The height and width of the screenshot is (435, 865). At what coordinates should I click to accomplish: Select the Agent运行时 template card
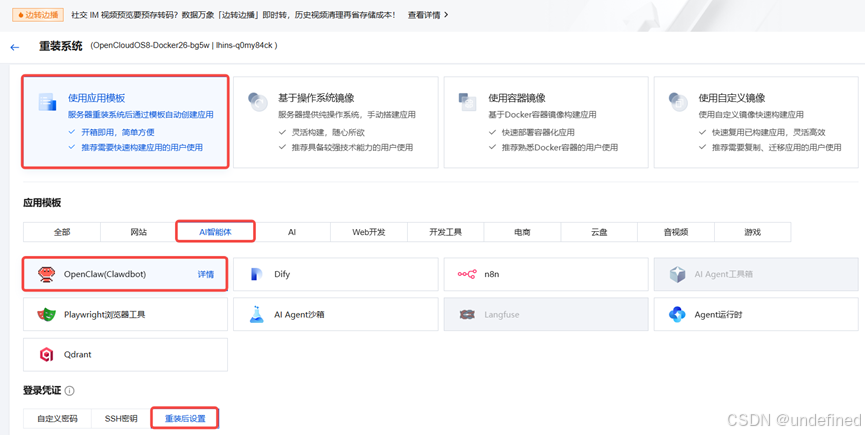(x=756, y=314)
